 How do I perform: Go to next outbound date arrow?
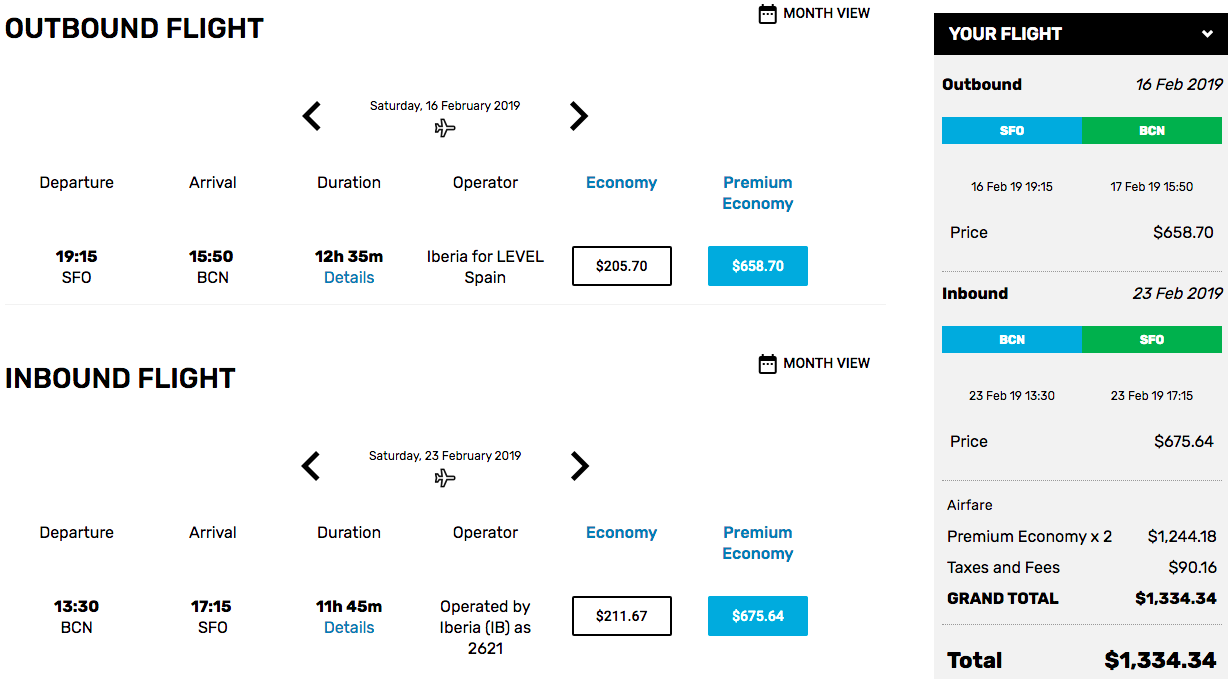click(x=579, y=116)
